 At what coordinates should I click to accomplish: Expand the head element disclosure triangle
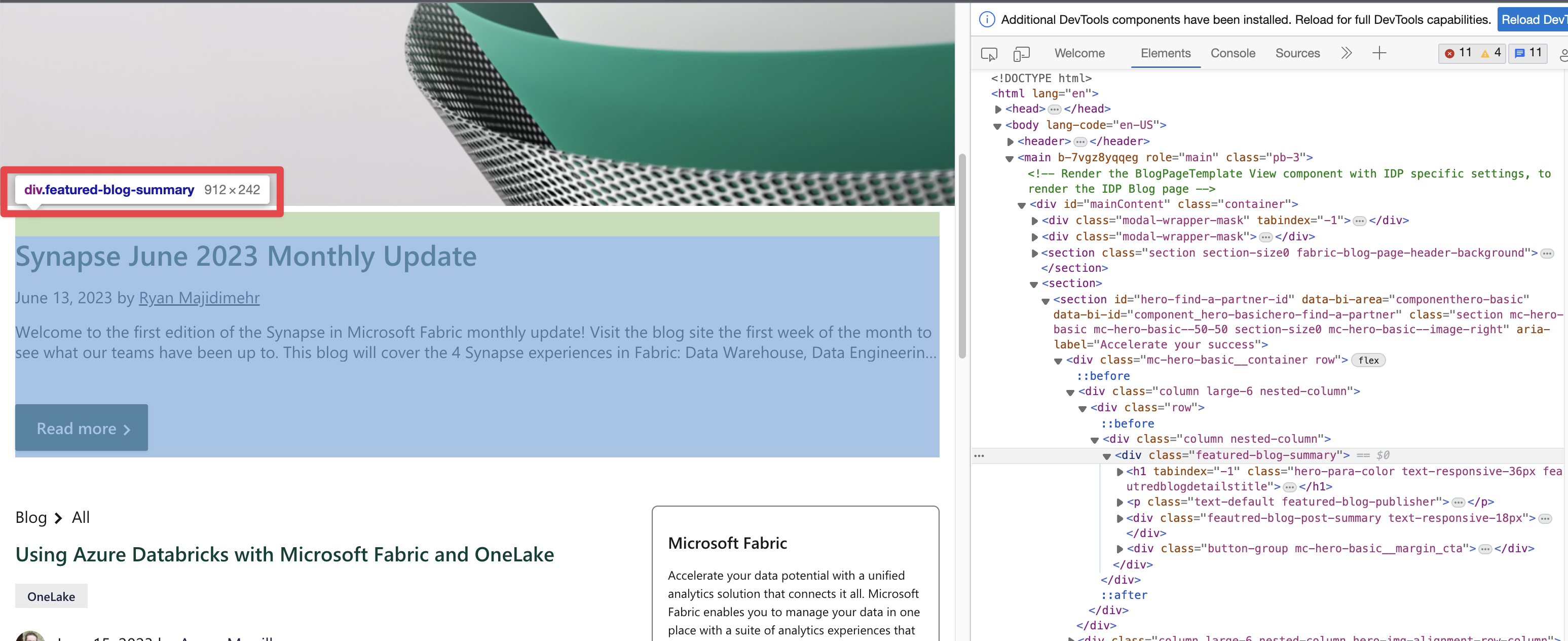click(x=998, y=110)
